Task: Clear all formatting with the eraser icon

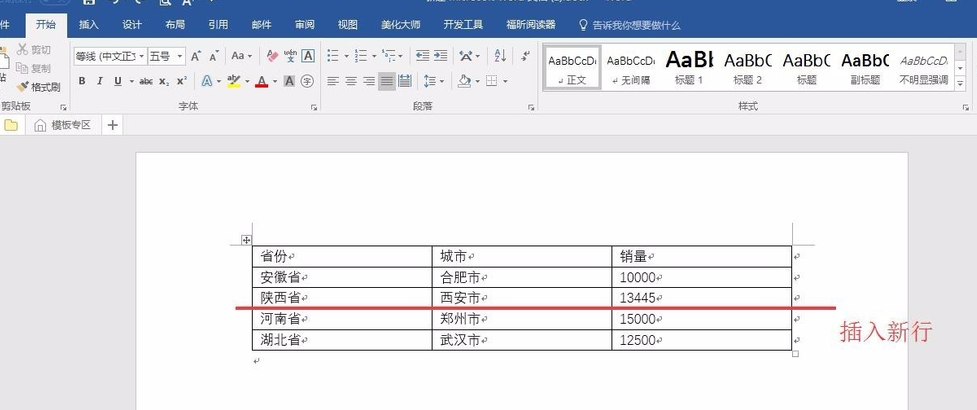Action: pyautogui.click(x=270, y=56)
